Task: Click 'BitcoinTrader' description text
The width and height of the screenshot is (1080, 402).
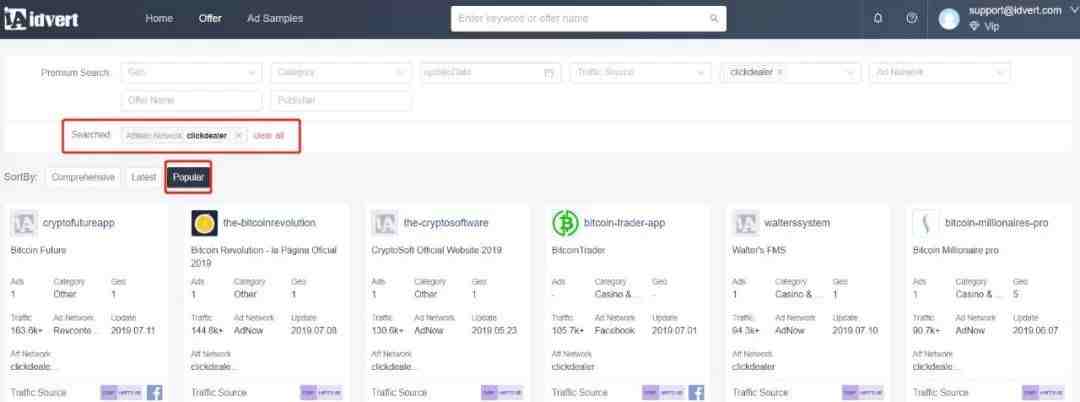Action: (579, 251)
